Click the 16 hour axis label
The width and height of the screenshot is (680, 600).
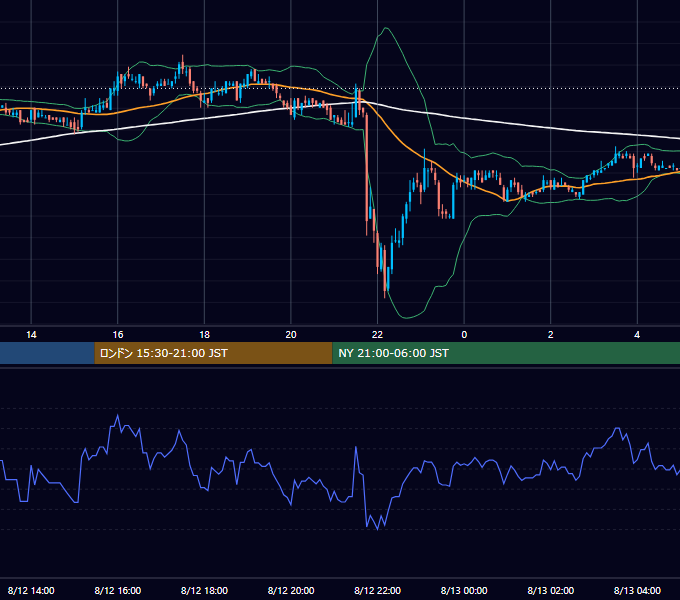[118, 335]
